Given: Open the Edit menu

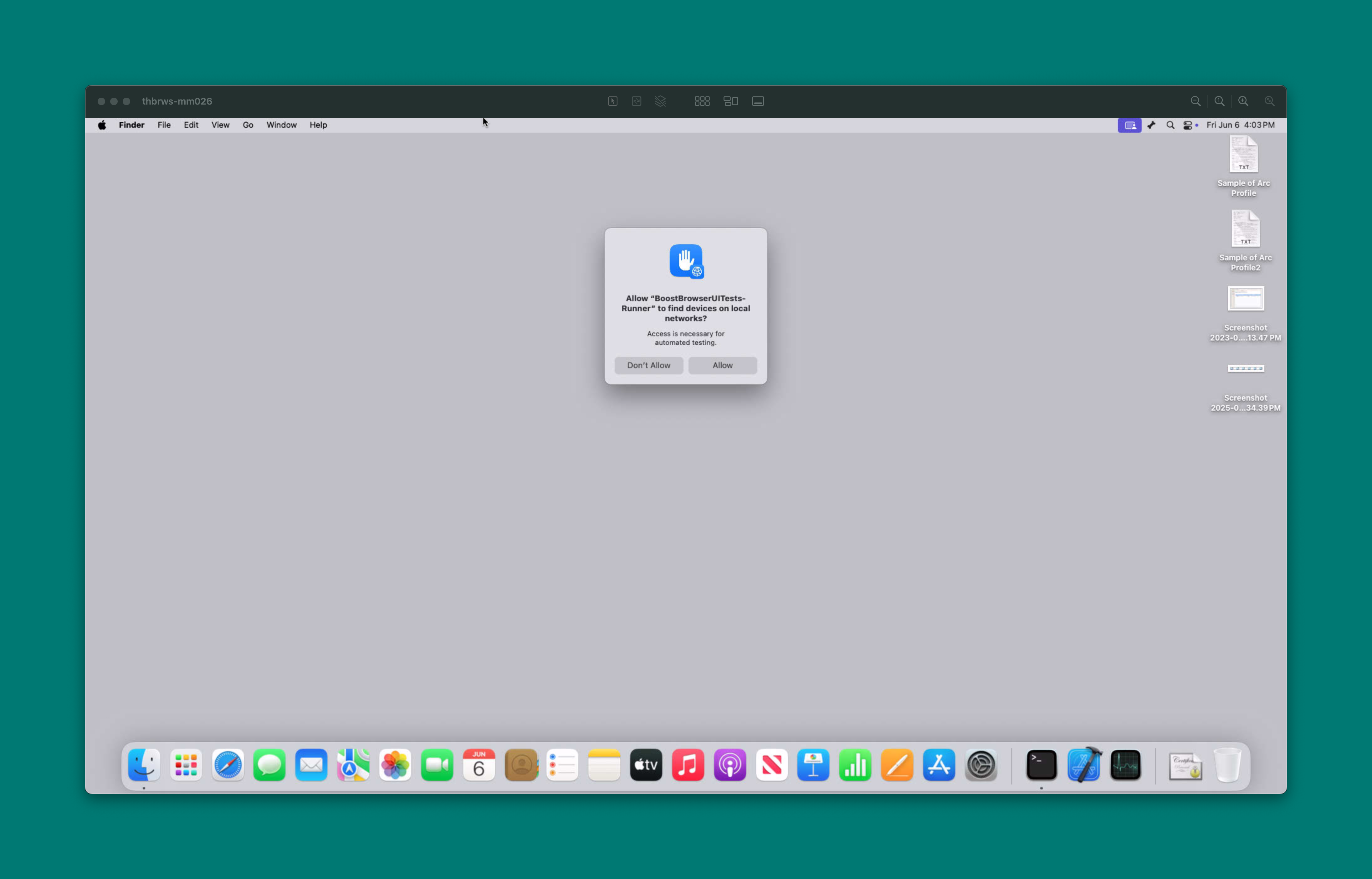Looking at the screenshot, I should click(191, 125).
